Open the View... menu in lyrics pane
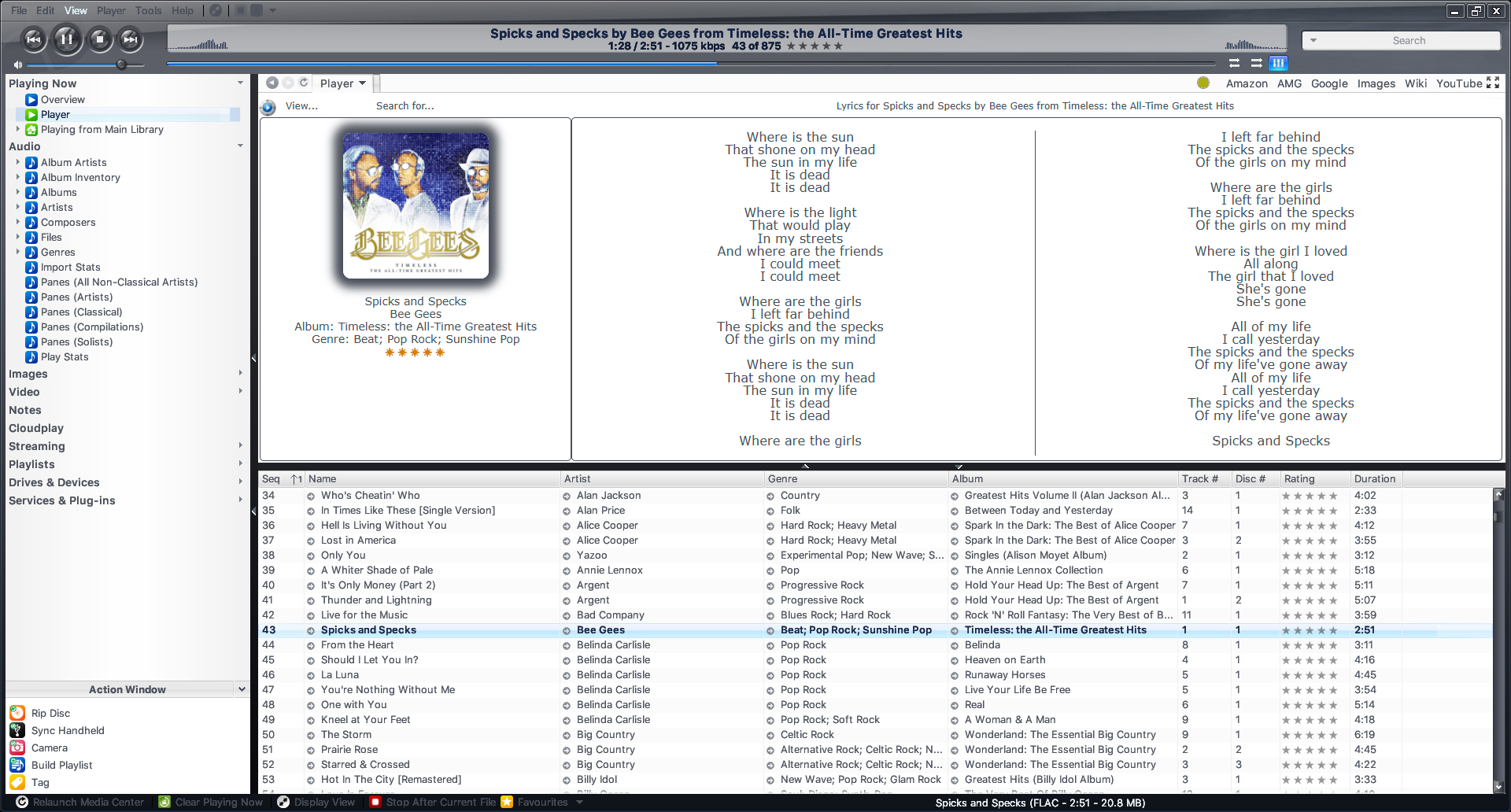 pos(301,106)
